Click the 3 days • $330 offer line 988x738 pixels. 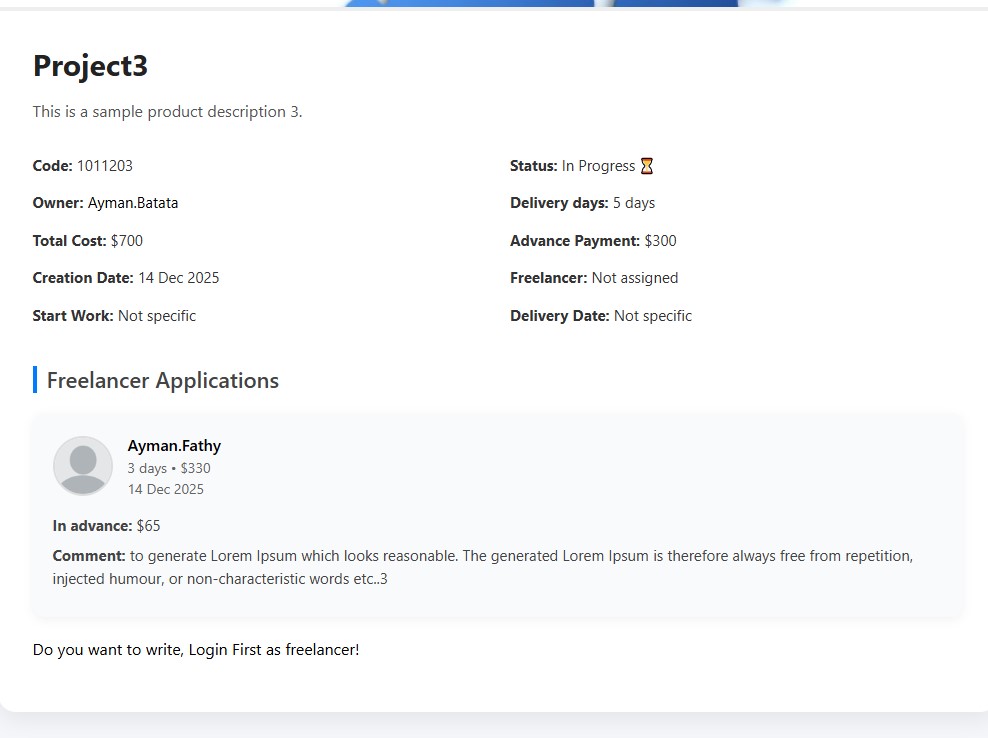tap(169, 468)
